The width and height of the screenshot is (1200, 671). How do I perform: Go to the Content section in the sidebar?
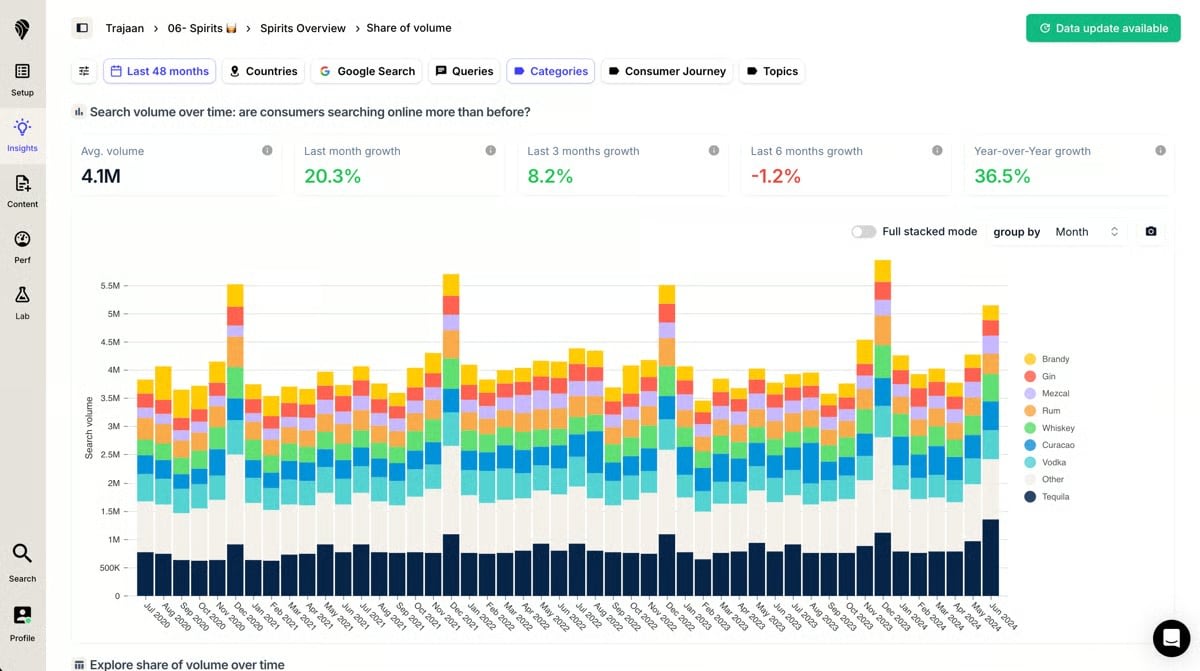pos(22,192)
